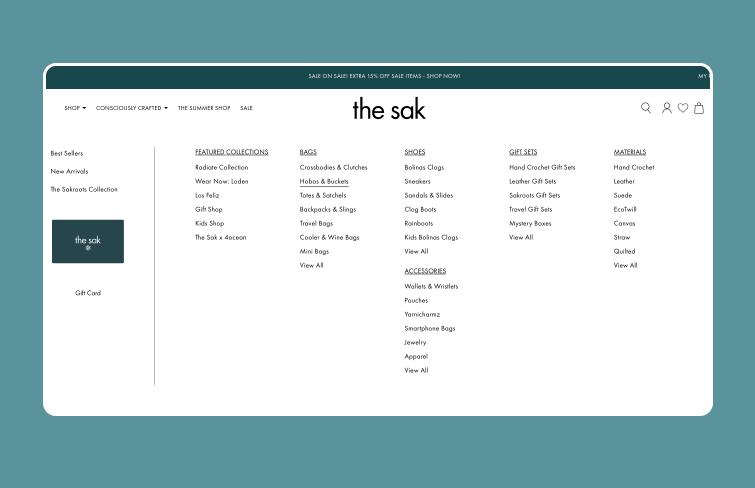The height and width of the screenshot is (488, 755).
Task: Select Leather under Materials heading
Action: [x=624, y=181]
